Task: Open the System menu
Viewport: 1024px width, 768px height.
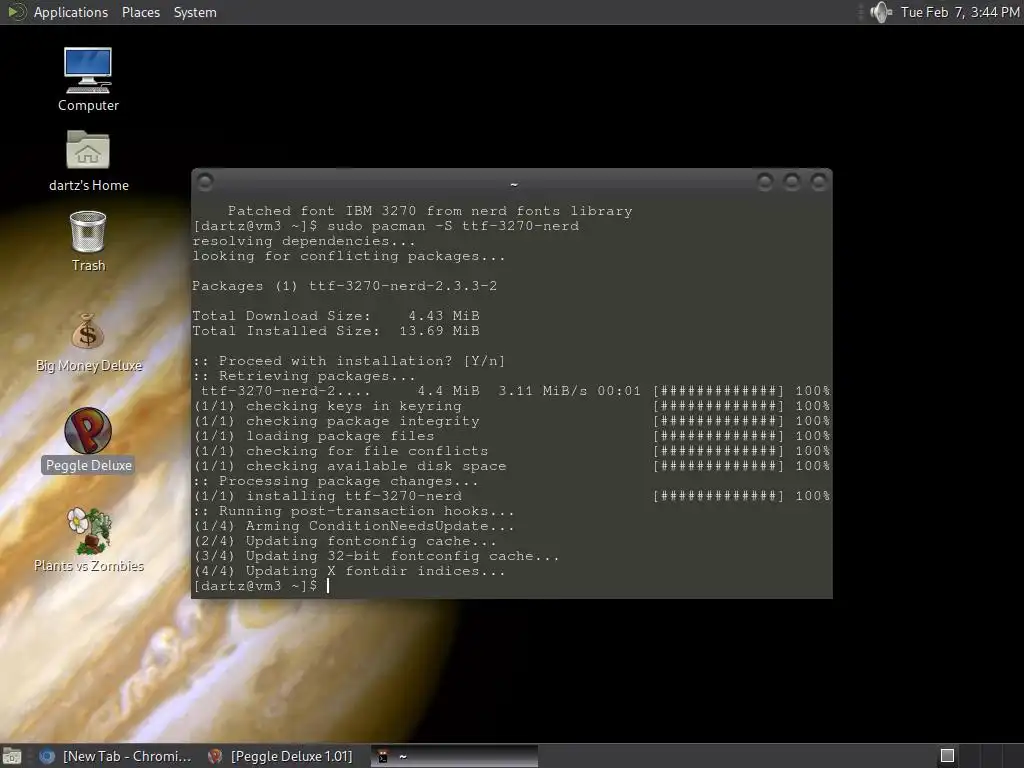Action: 195,12
